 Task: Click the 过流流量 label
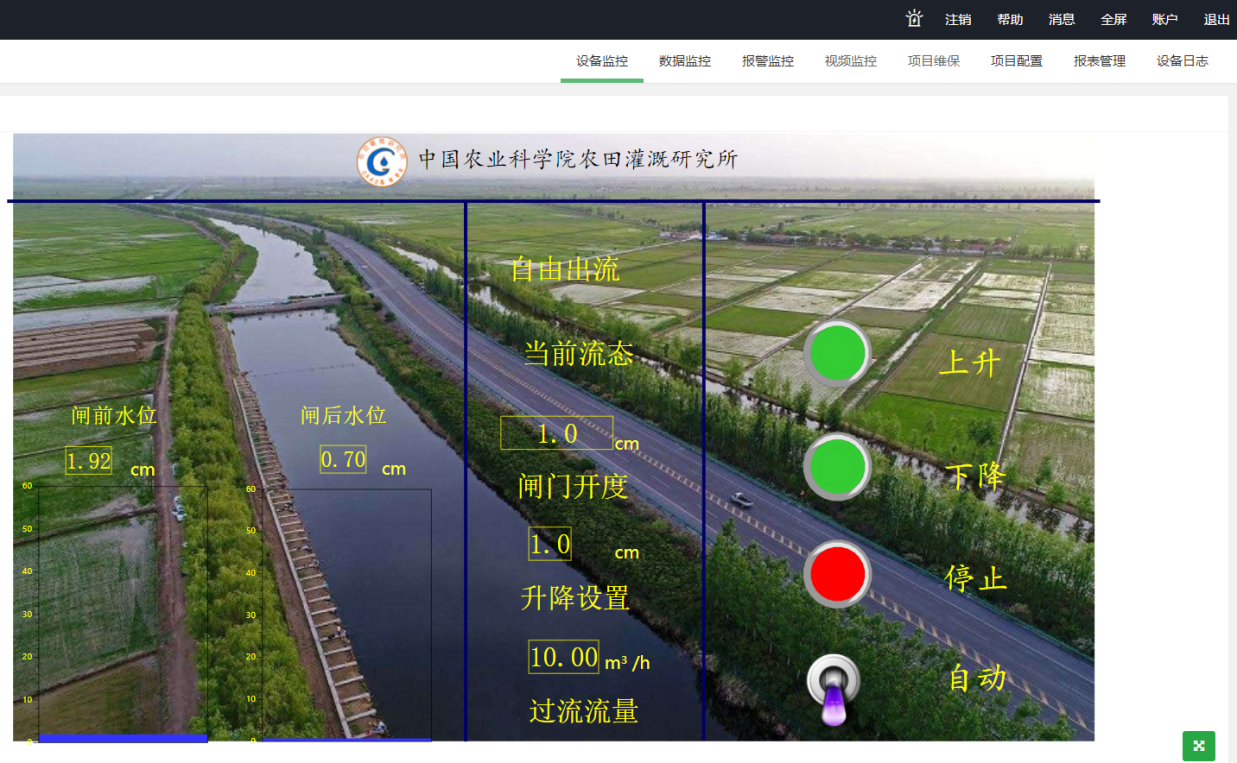pyautogui.click(x=584, y=711)
